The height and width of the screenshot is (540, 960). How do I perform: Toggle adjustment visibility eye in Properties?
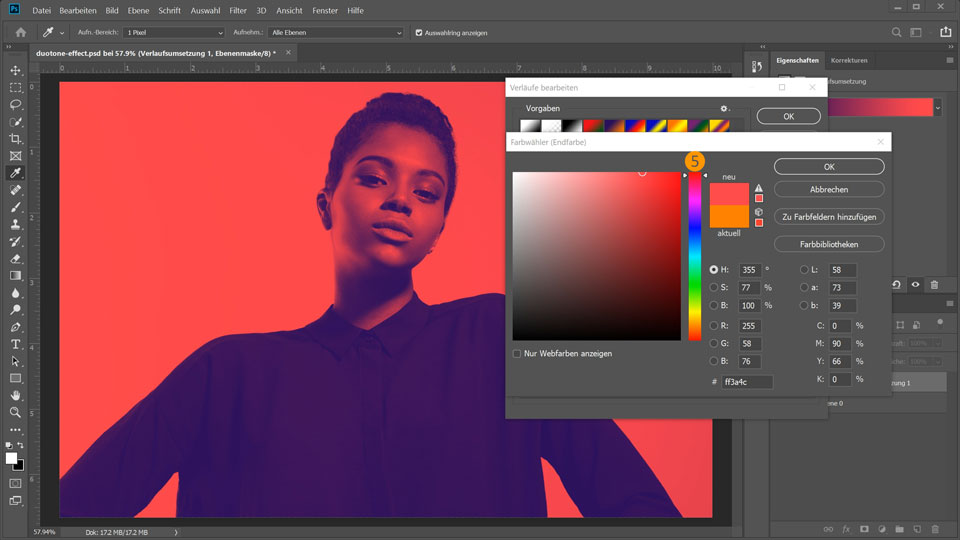click(x=915, y=285)
